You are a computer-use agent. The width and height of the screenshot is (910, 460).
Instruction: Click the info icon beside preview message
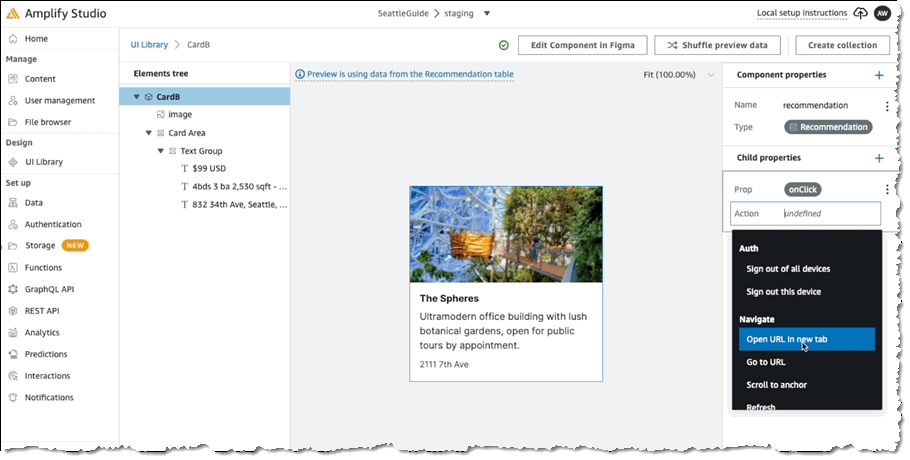[x=300, y=74]
